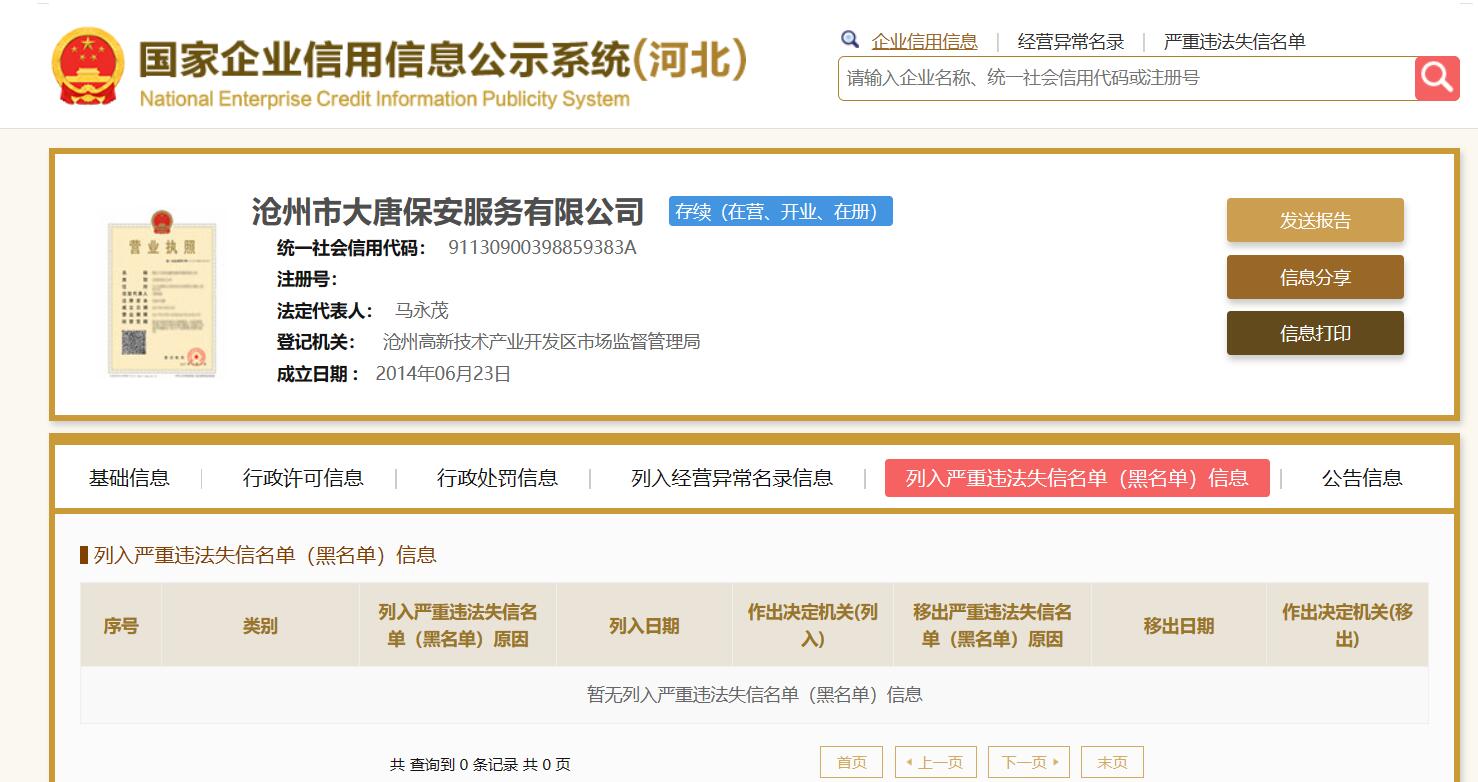Viewport: 1478px width, 782px height.
Task: Click the red search magnifier button
Action: click(x=1437, y=78)
